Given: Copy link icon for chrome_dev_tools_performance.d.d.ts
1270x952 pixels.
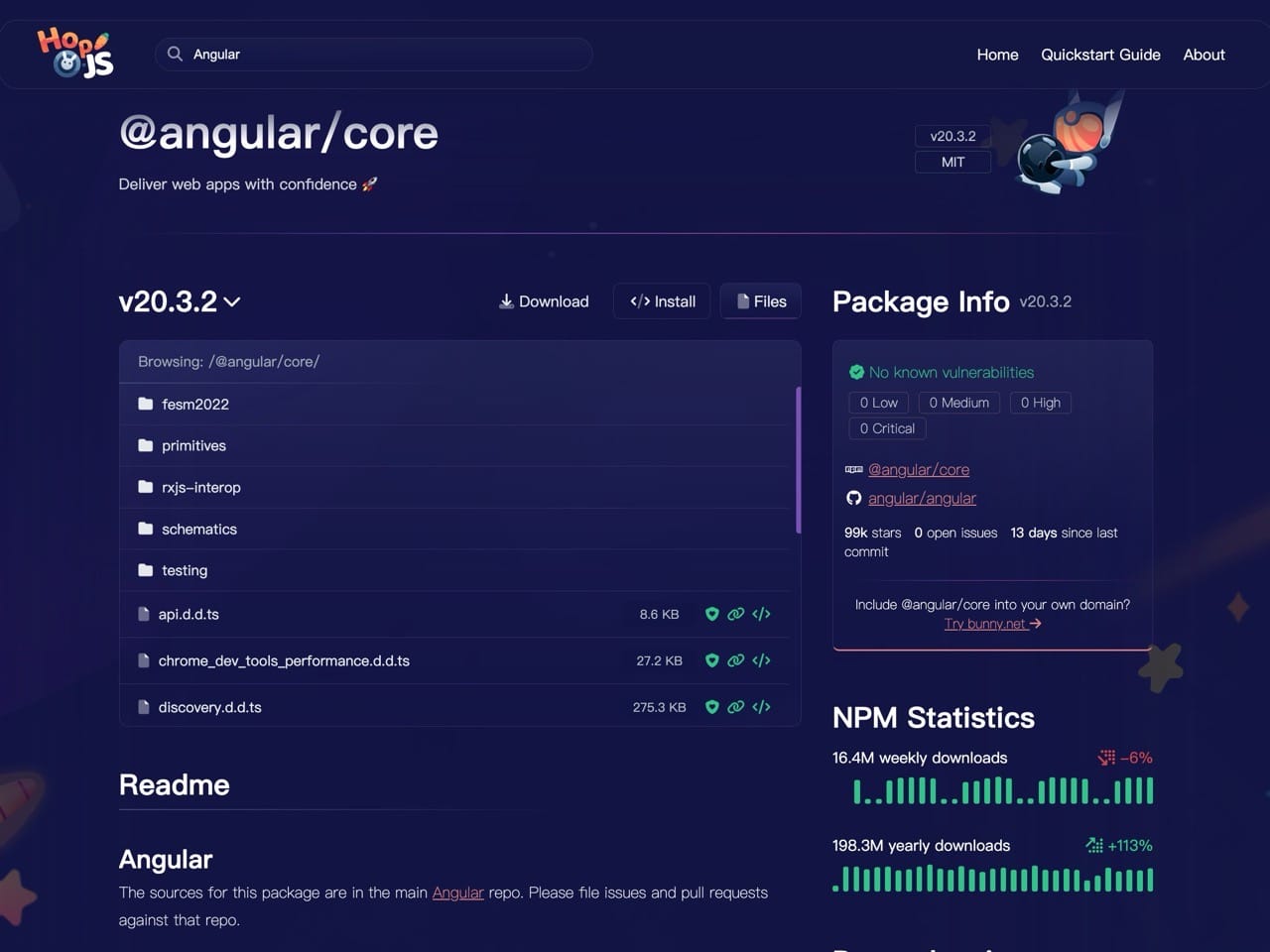Looking at the screenshot, I should tap(735, 660).
